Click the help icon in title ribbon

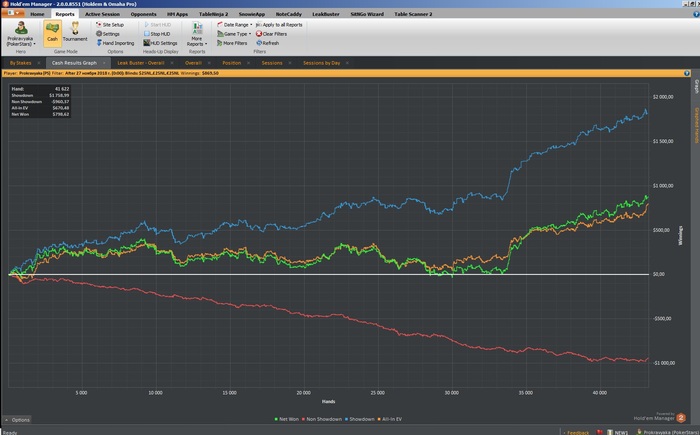click(x=696, y=14)
